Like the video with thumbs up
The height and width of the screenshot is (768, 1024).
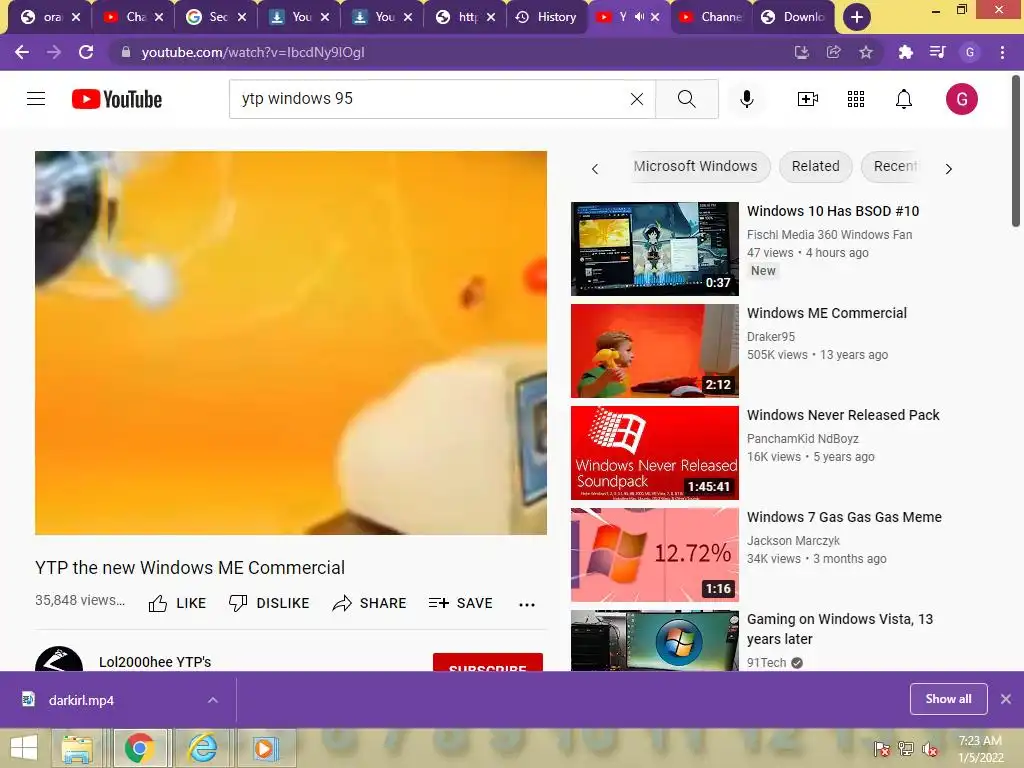178,603
